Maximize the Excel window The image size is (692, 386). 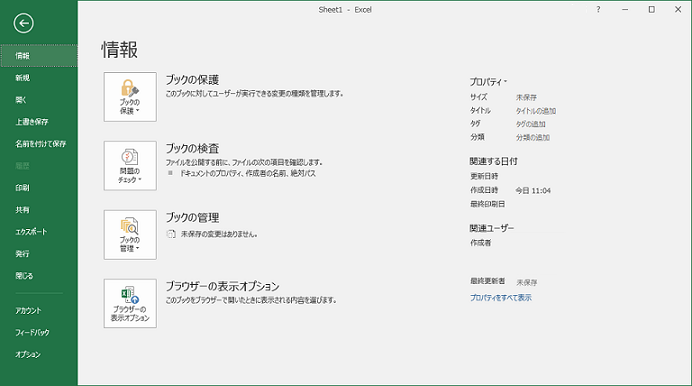[x=651, y=9]
